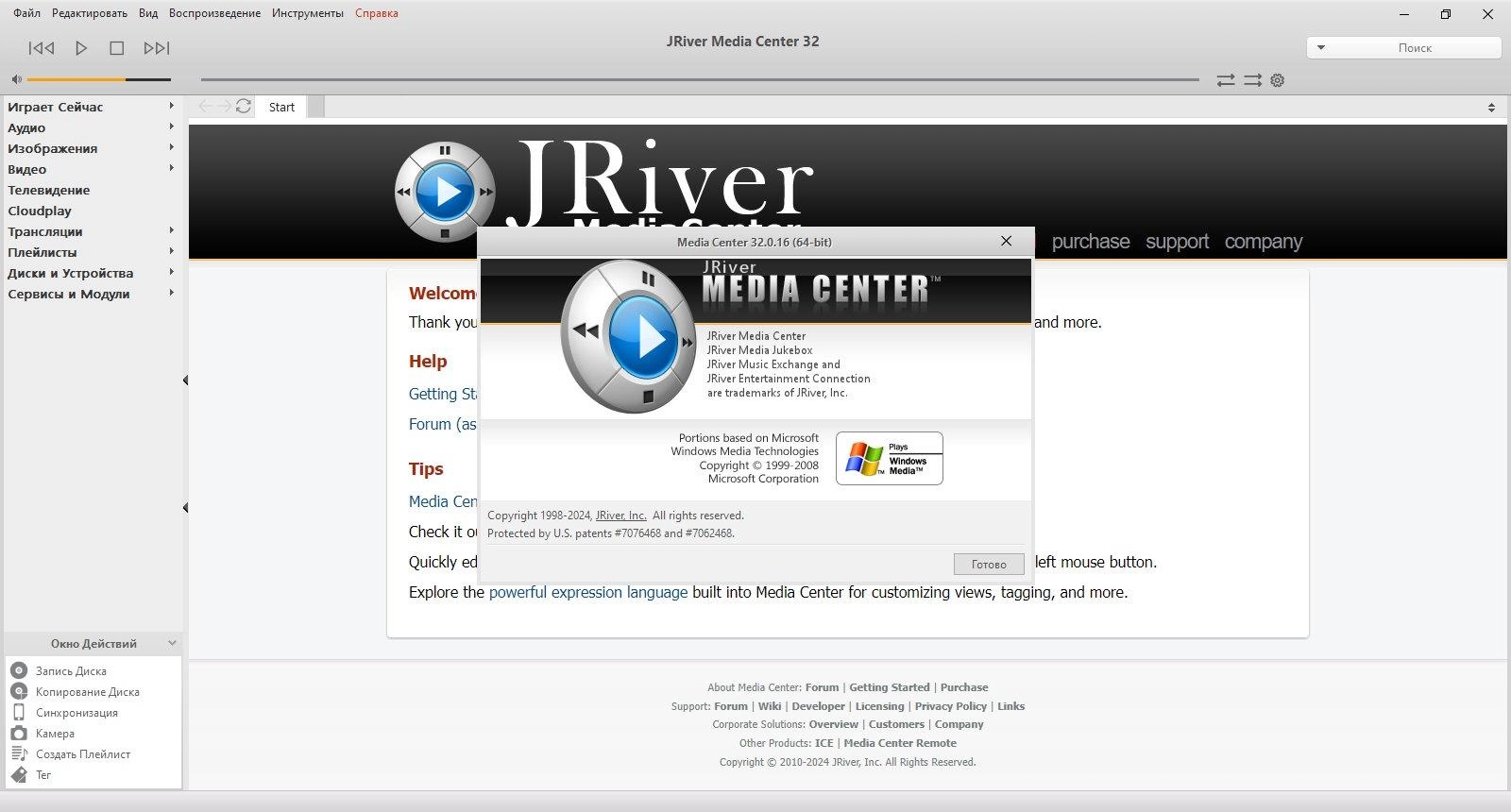Image resolution: width=1511 pixels, height=812 pixels.
Task: Expand the Диски и Устройства arrow
Action: (171, 272)
